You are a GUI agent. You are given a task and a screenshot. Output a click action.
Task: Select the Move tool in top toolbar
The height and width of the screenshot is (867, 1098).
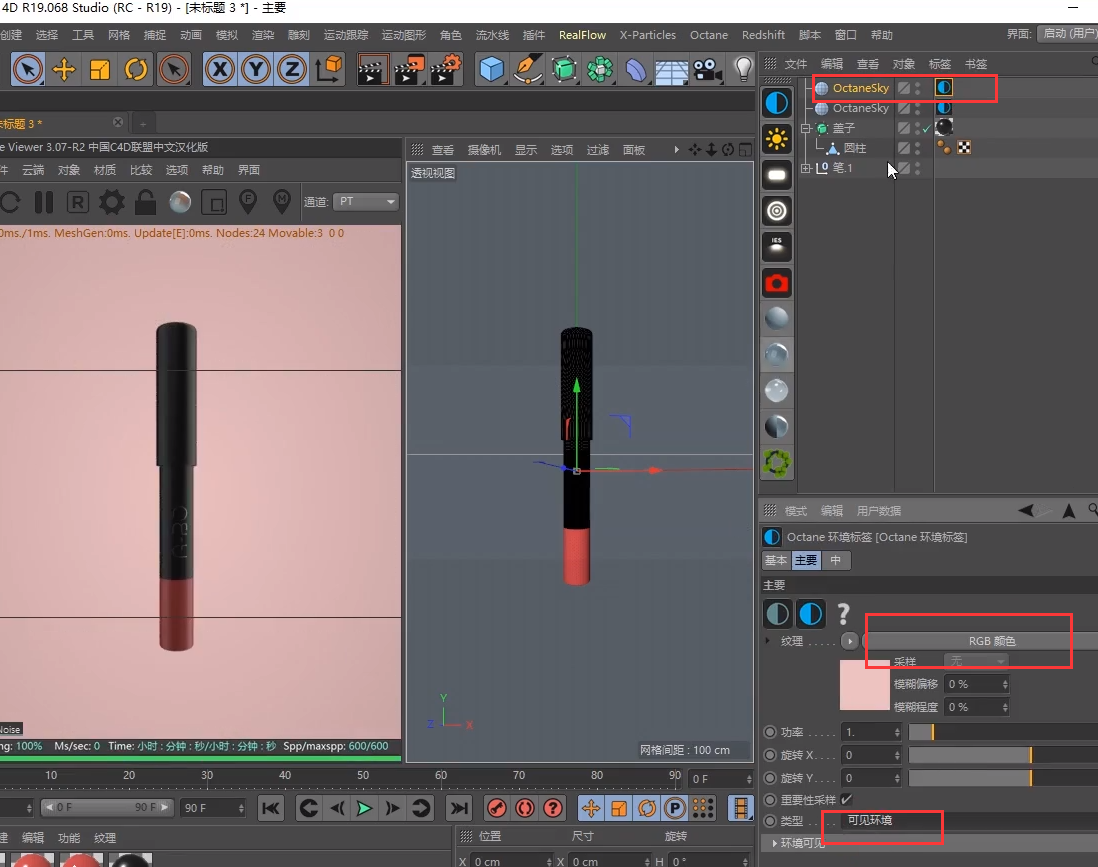tap(64, 70)
